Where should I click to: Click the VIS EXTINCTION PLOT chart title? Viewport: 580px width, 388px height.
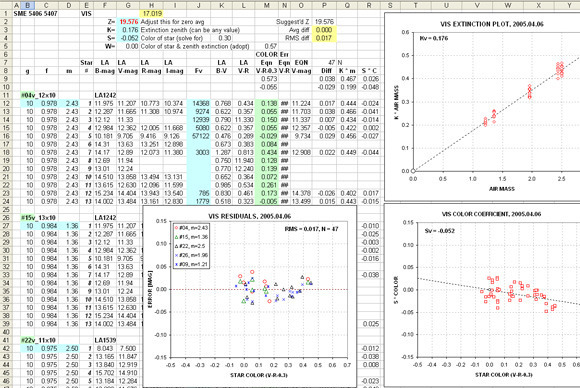(492, 24)
